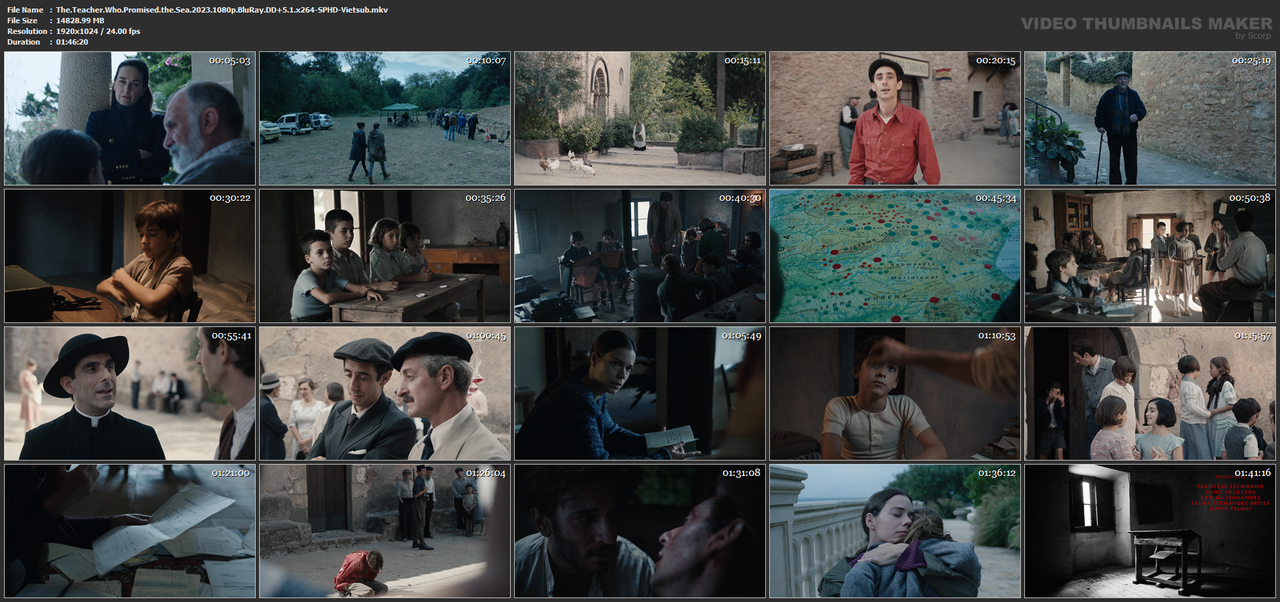Open the frame stamped 00:35:26
The height and width of the screenshot is (602, 1280).
point(385,256)
